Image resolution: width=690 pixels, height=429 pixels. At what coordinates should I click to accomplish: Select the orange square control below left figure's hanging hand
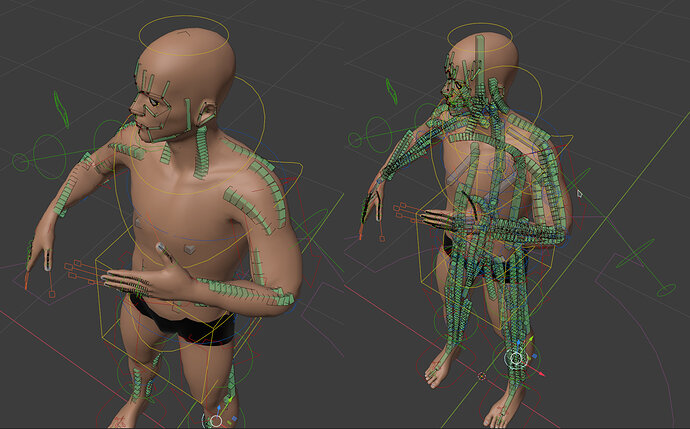click(52, 294)
